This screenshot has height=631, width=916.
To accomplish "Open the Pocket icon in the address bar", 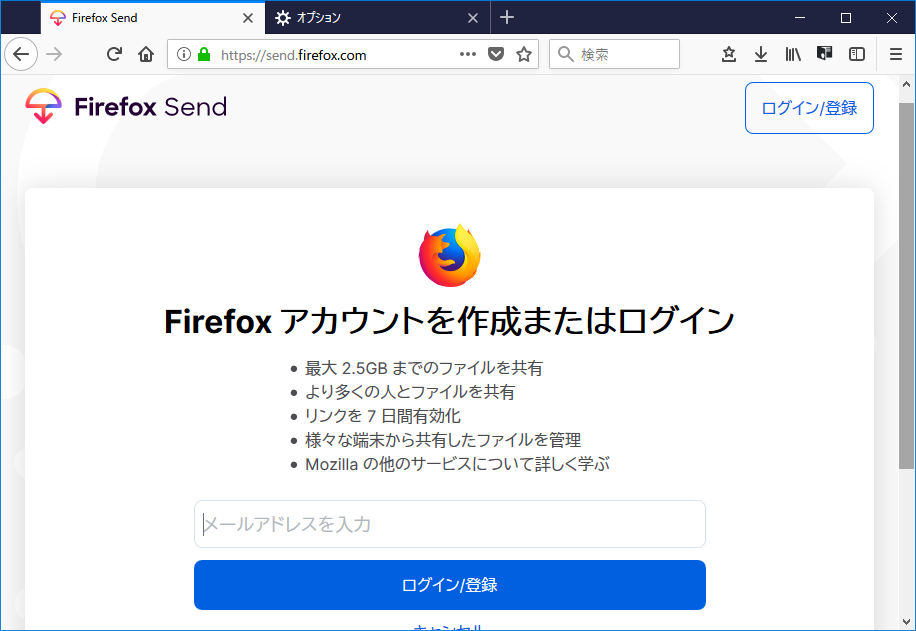I will click(x=496, y=54).
